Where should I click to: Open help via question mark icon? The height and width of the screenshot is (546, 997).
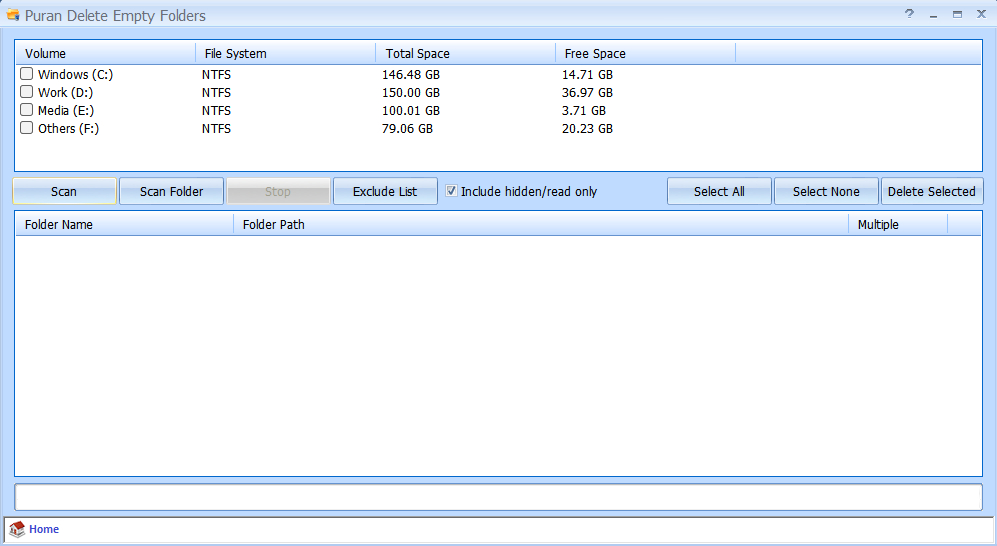[x=909, y=14]
